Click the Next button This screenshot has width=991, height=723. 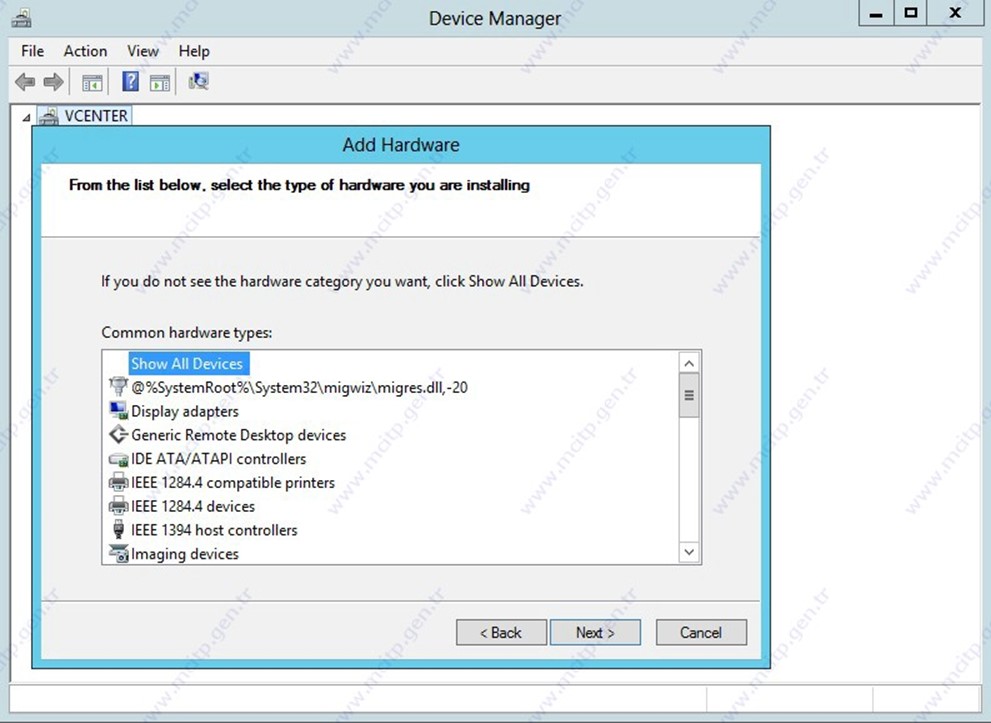[x=595, y=633]
